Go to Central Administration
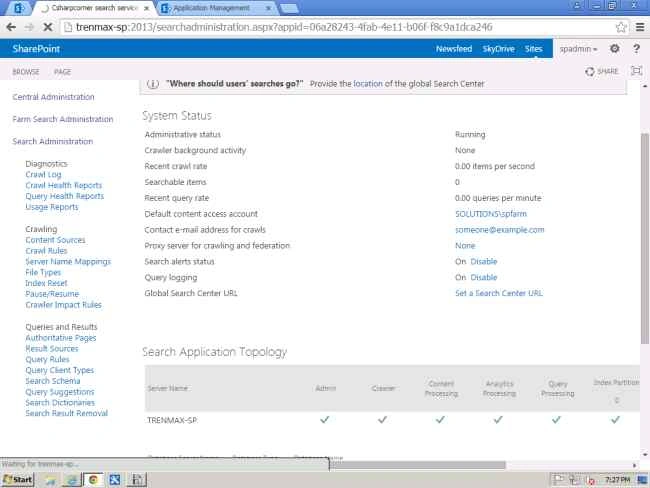This screenshot has width=650, height=488. pos(53,97)
